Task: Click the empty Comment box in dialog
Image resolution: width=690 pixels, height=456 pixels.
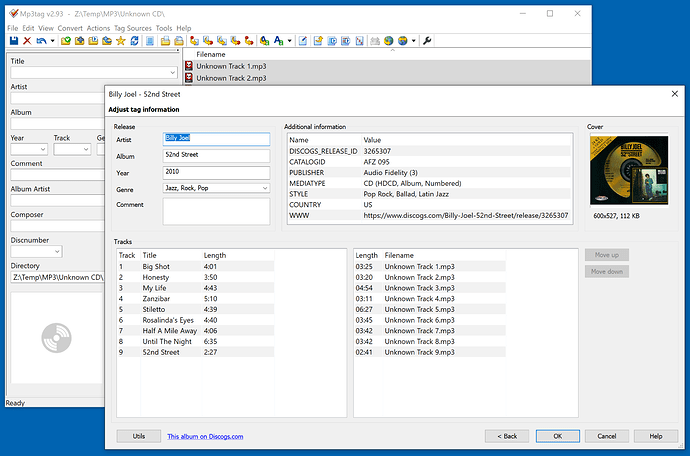Action: coord(216,211)
